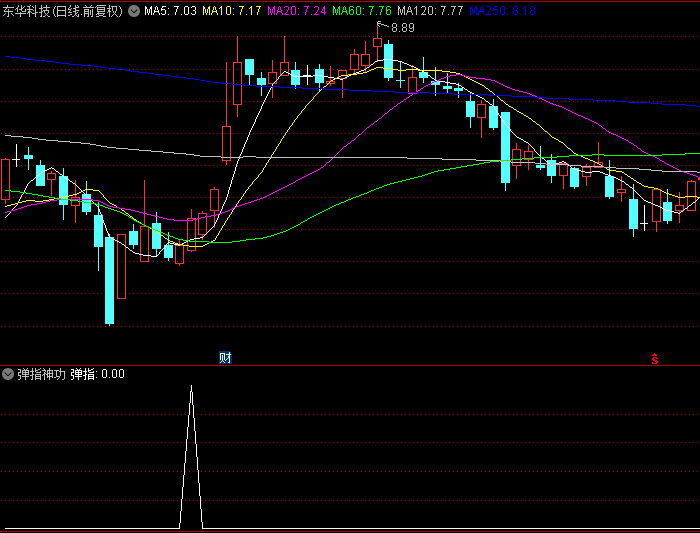Select the MA120: 7.77 label
Screen dimensions: 700x533
pyautogui.click(x=430, y=11)
